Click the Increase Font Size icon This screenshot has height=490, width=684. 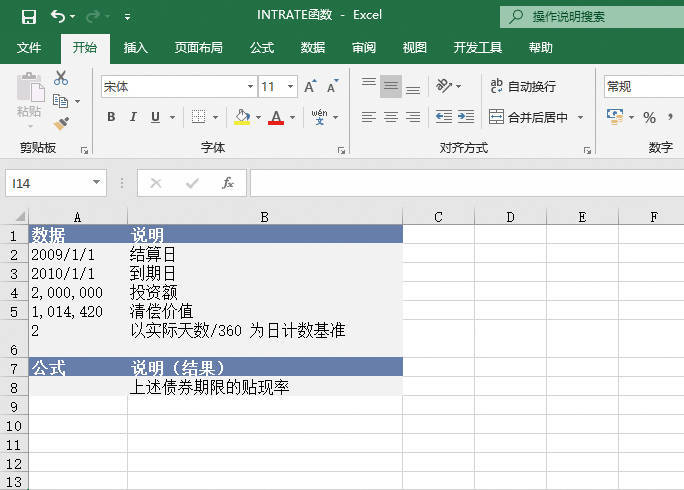tap(310, 87)
